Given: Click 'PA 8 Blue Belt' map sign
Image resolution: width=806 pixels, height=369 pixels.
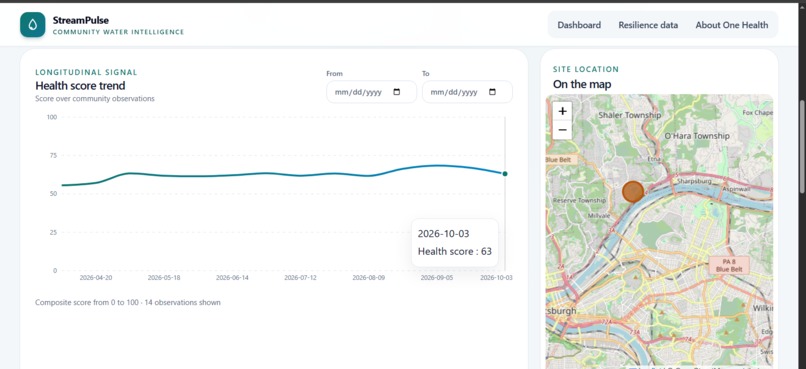Looking at the screenshot, I should coord(729,265).
